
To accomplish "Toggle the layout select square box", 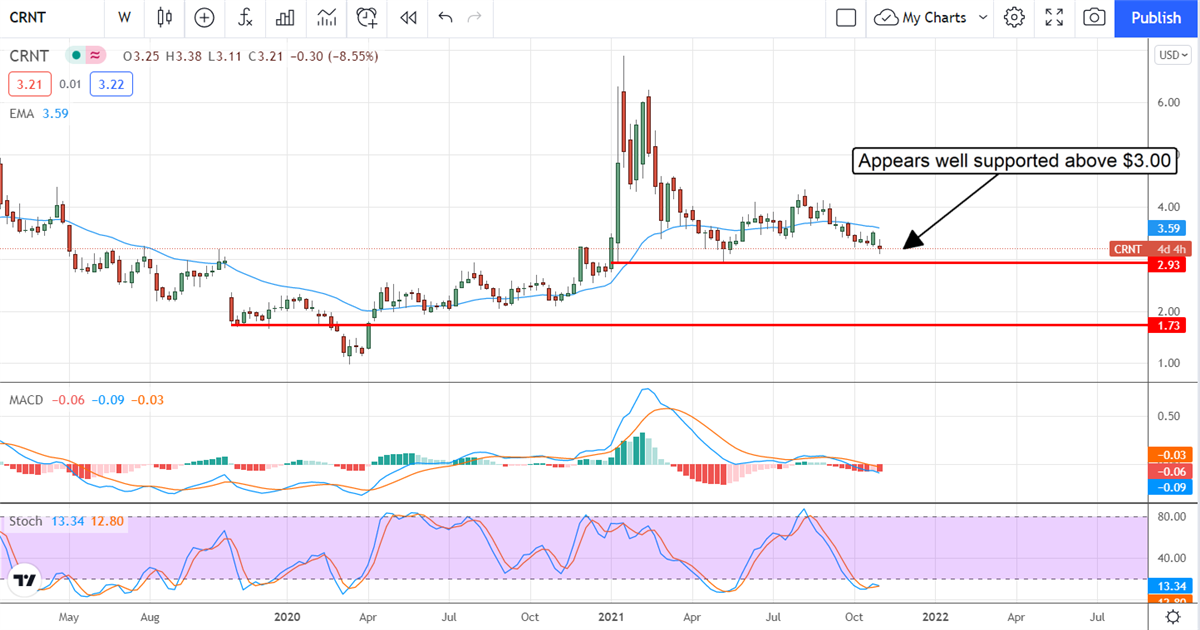I will 846,17.
